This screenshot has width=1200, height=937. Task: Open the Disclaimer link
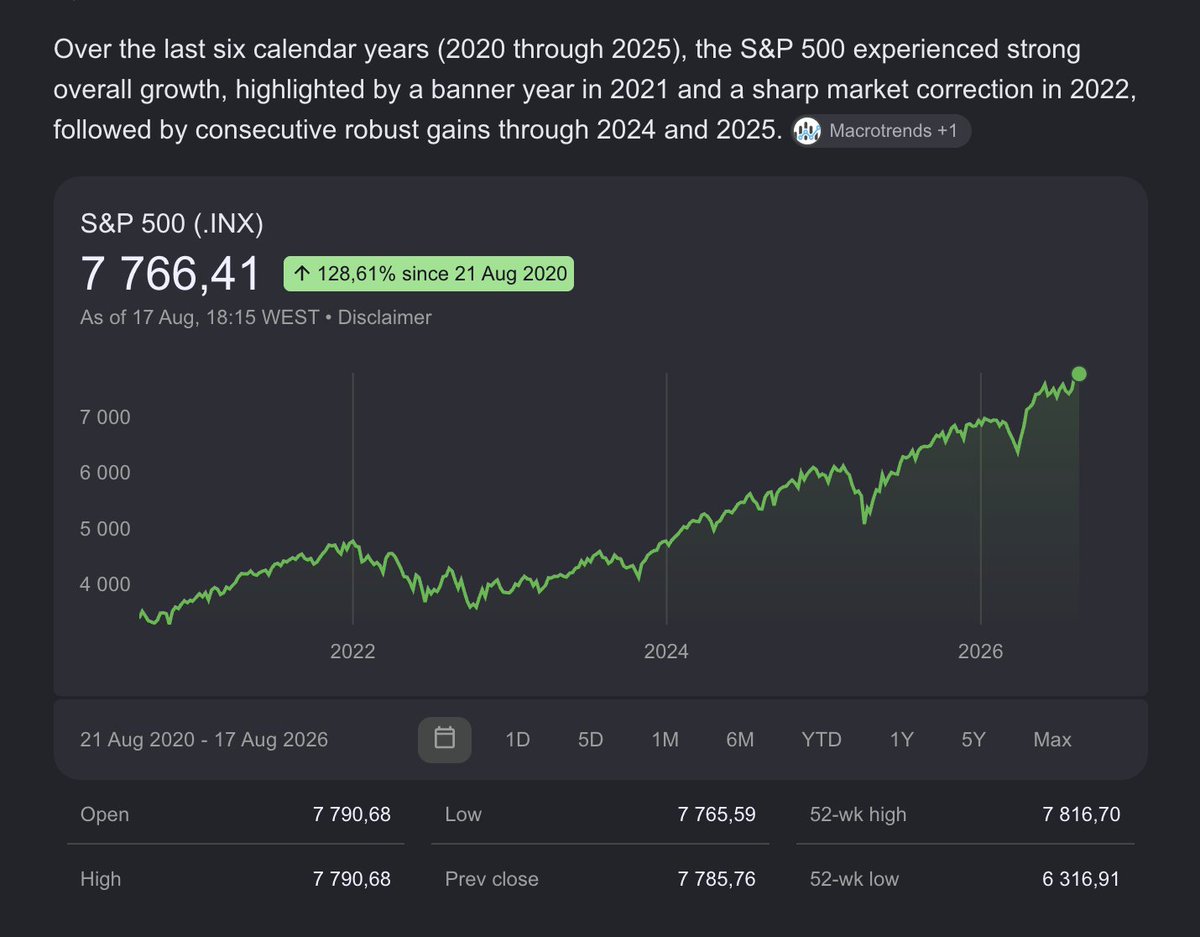pos(385,318)
